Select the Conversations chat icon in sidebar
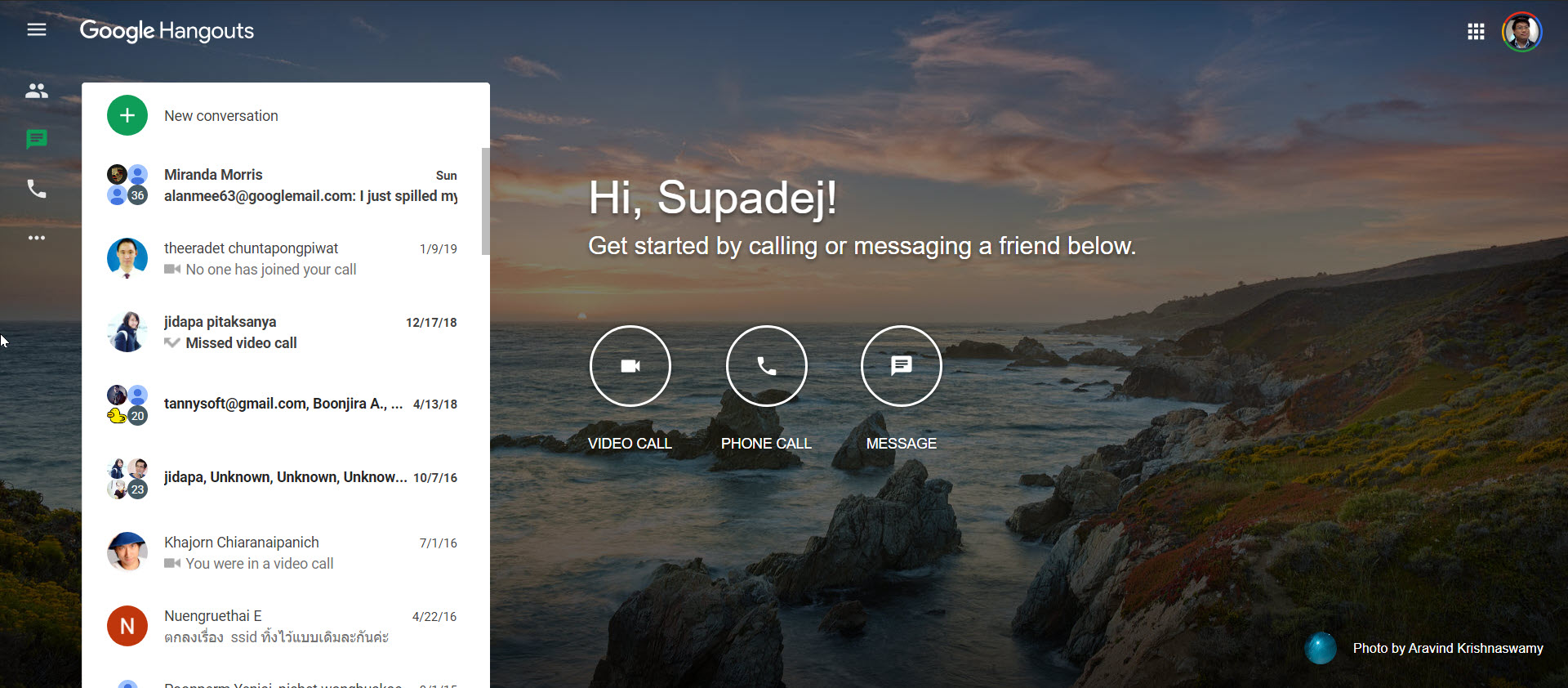 pos(37,140)
